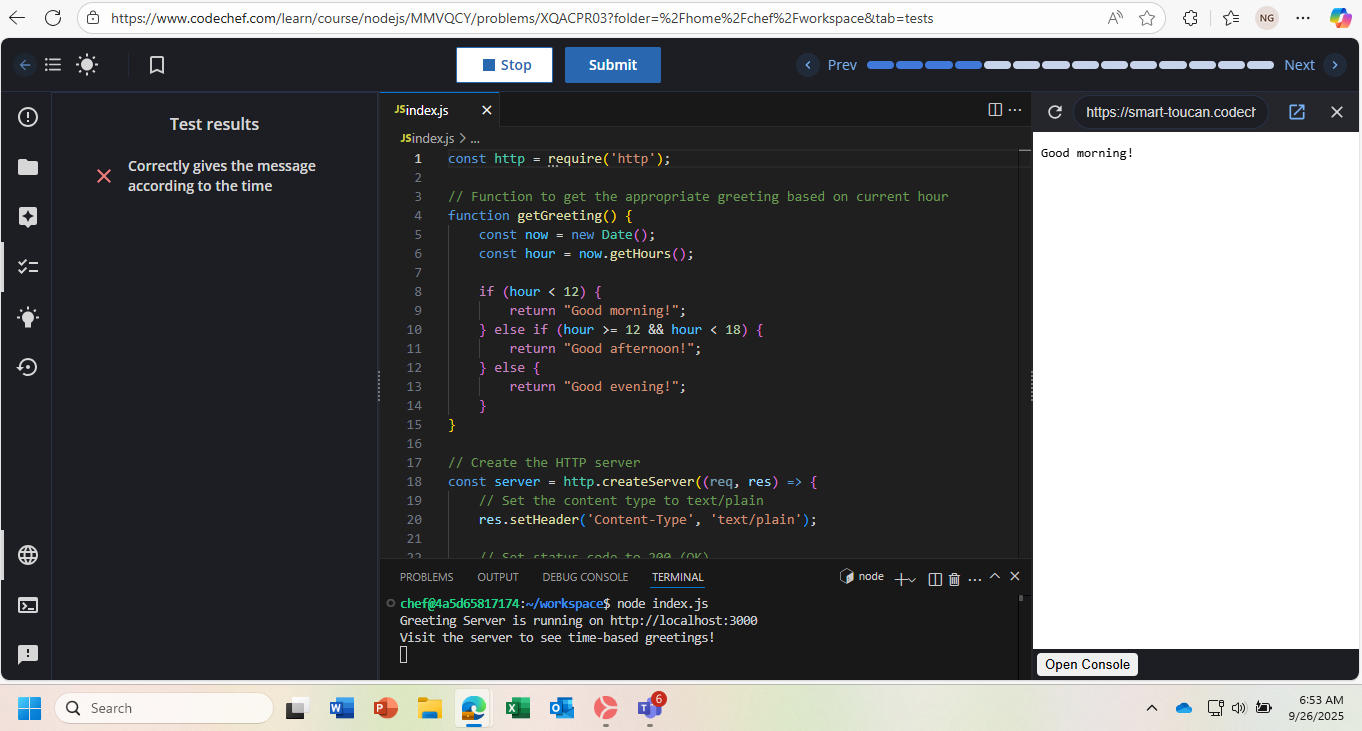Click the terminal input cursor line

point(404,654)
